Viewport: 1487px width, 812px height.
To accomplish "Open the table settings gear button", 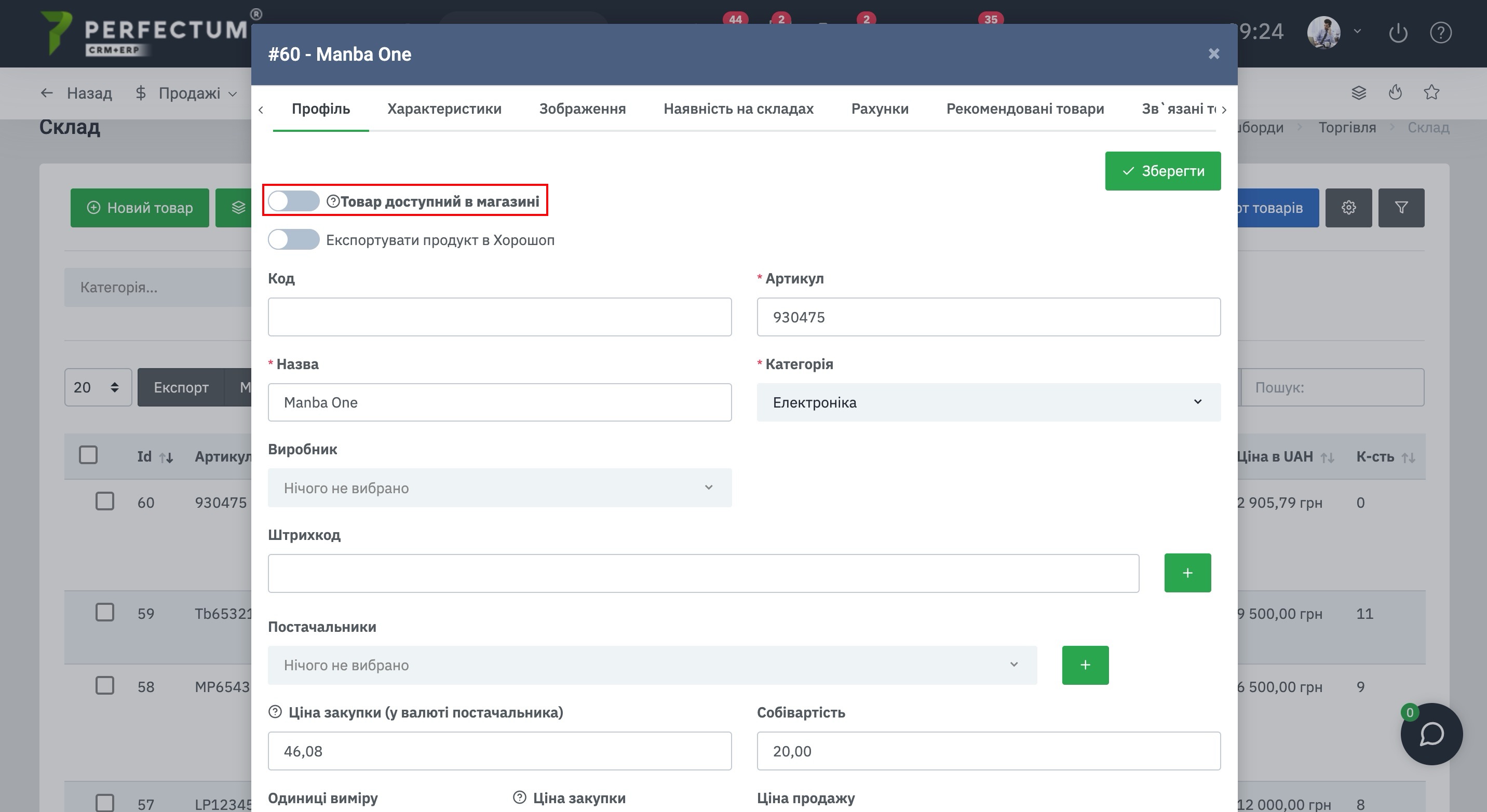I will (x=1348, y=208).
